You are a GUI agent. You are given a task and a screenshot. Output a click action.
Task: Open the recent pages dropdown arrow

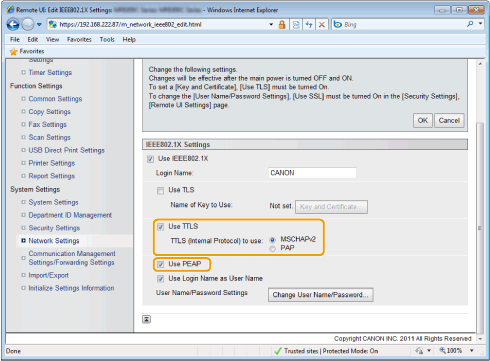point(39,24)
